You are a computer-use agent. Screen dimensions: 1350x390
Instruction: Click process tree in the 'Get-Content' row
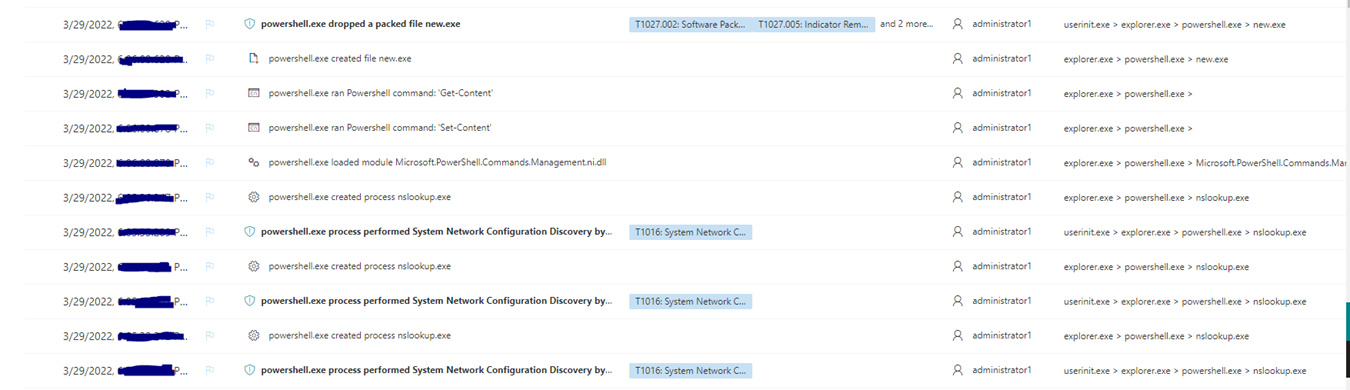coord(1128,93)
